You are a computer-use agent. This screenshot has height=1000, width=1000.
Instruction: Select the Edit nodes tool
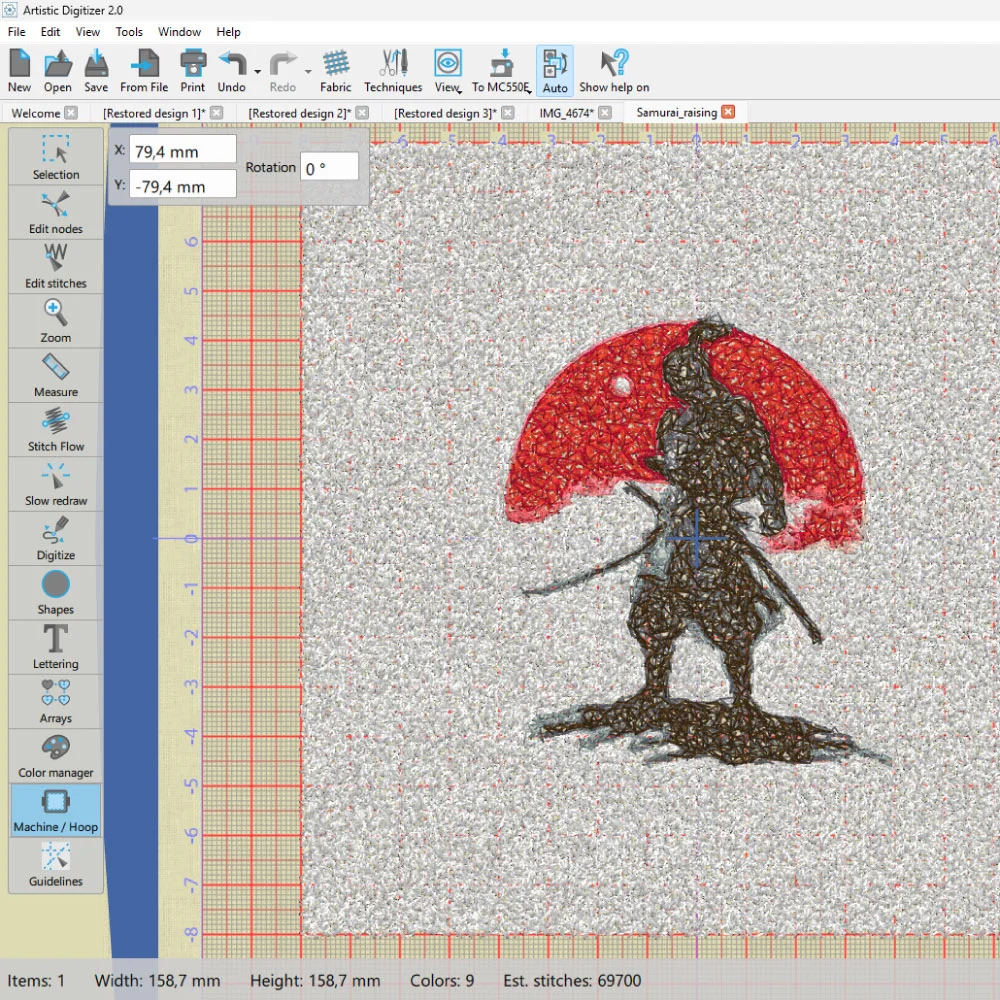coord(55,212)
